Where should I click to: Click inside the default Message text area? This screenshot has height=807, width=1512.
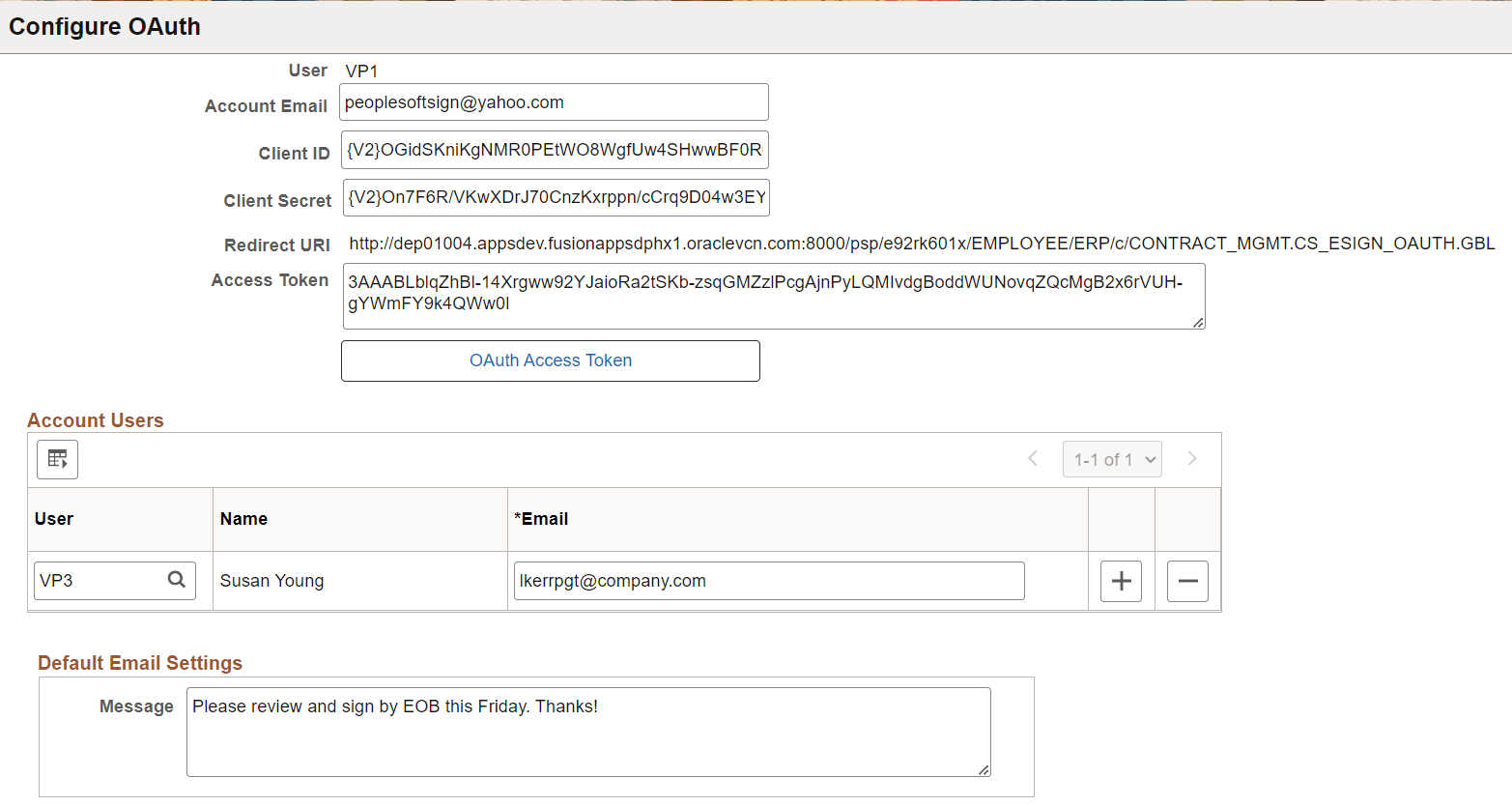coord(587,730)
